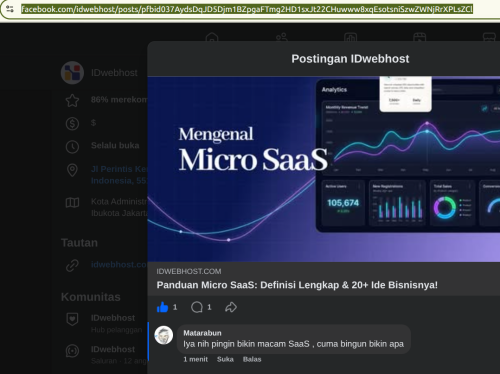Viewport: 500px width, 374px height.
Task: Open the Matarabun commenter name link
Action: pos(202,333)
